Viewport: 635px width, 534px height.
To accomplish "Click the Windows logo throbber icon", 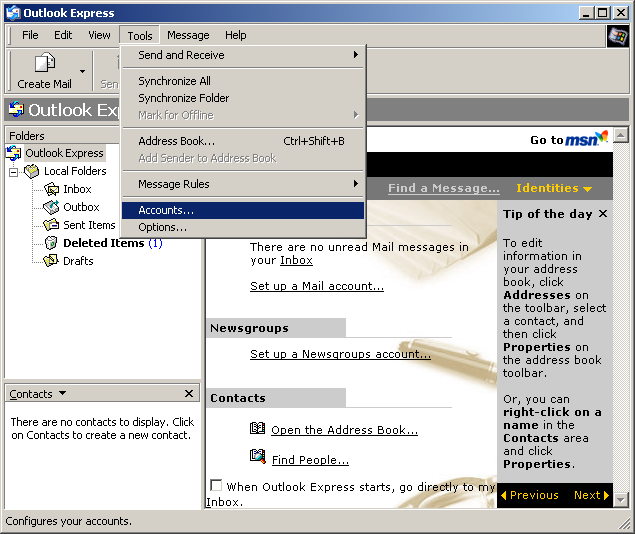I will click(x=617, y=36).
